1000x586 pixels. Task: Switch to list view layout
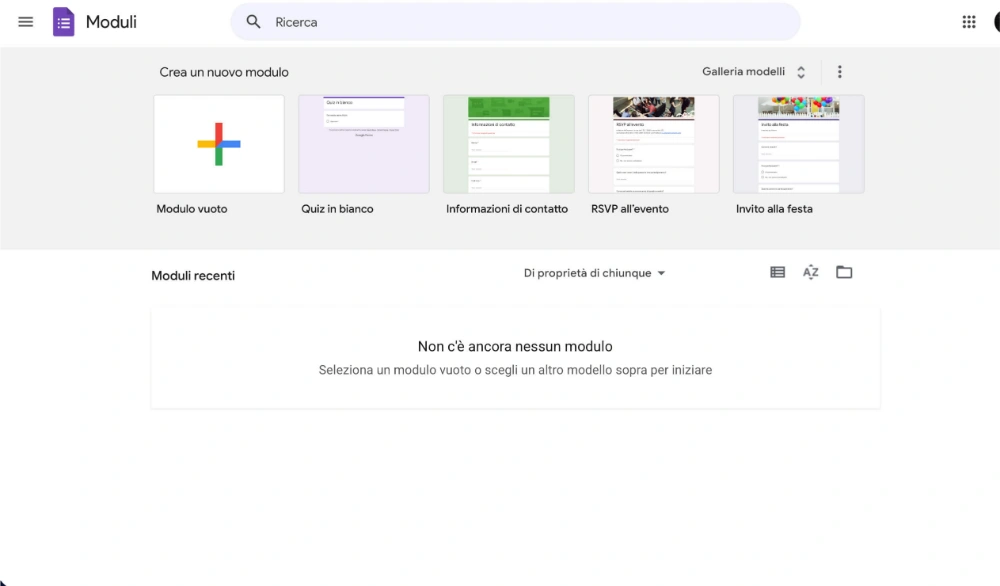[777, 272]
